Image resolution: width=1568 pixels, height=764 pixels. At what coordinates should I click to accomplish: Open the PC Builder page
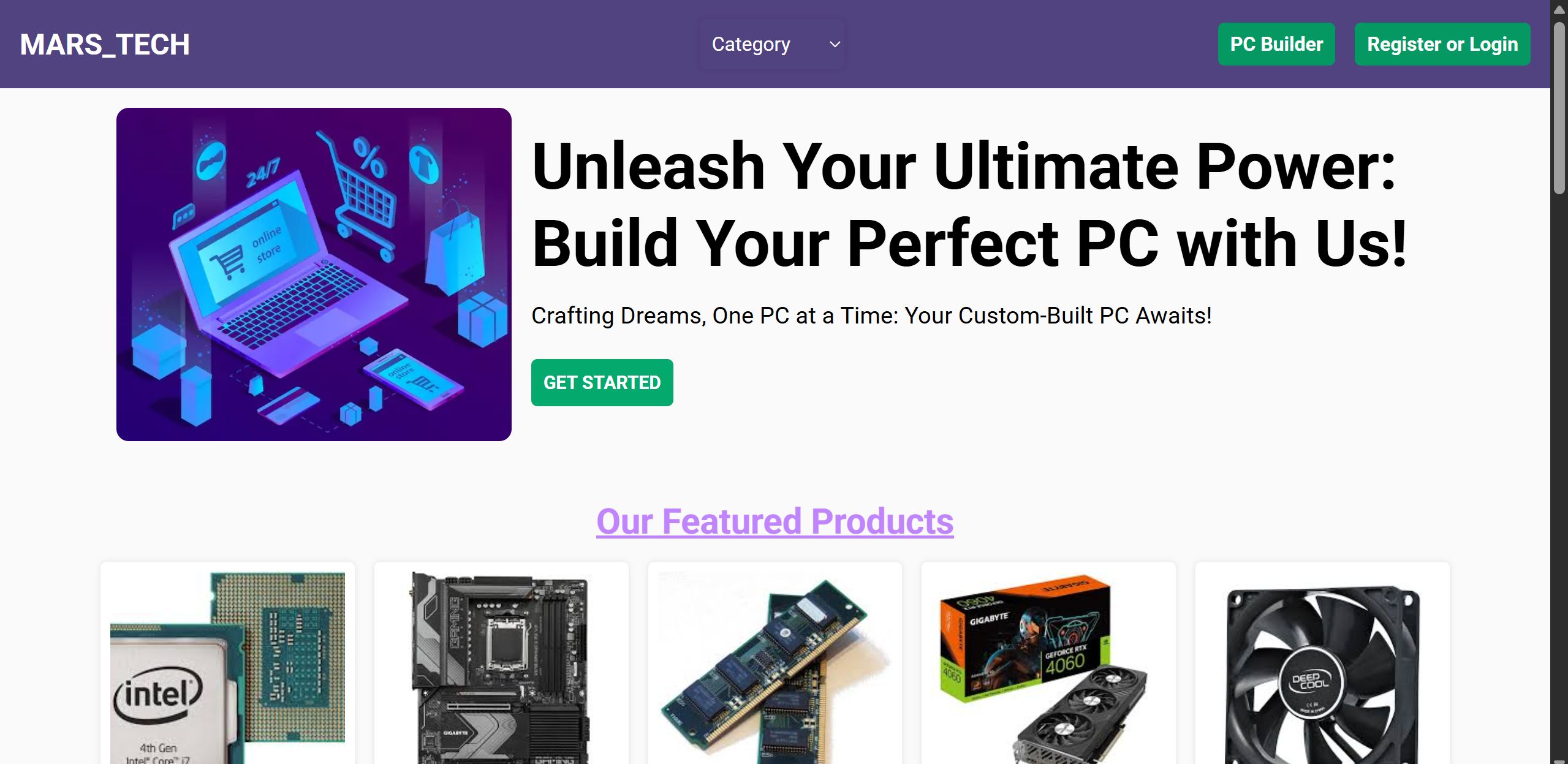[x=1276, y=44]
